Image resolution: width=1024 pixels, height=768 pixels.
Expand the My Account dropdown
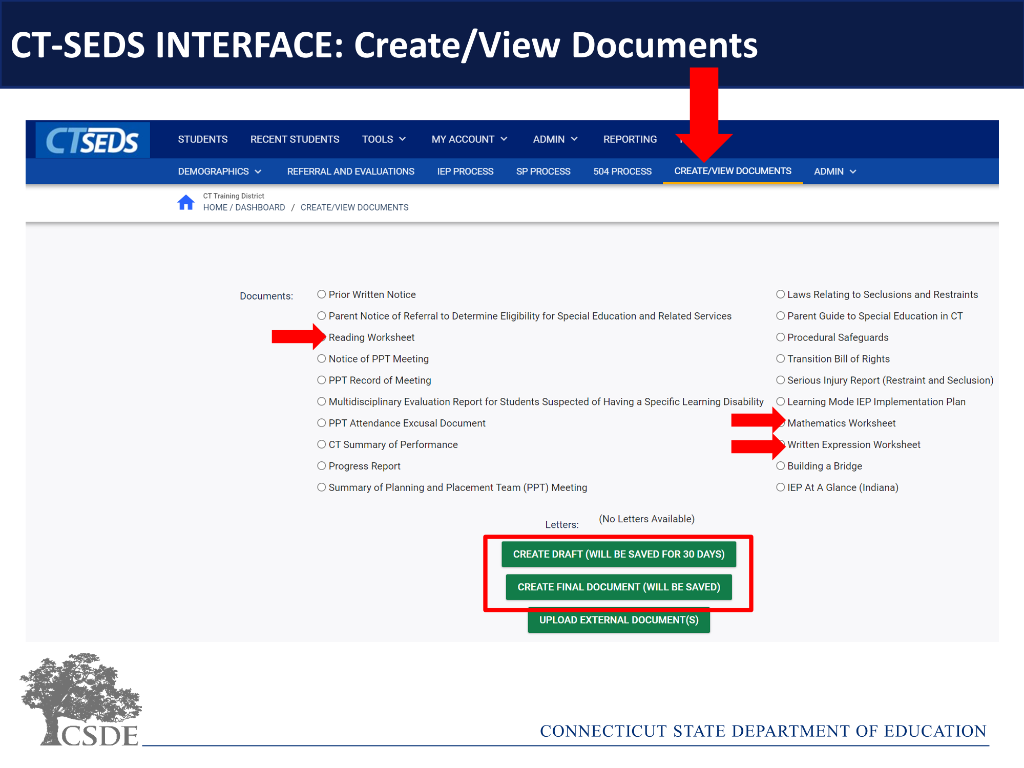(469, 139)
